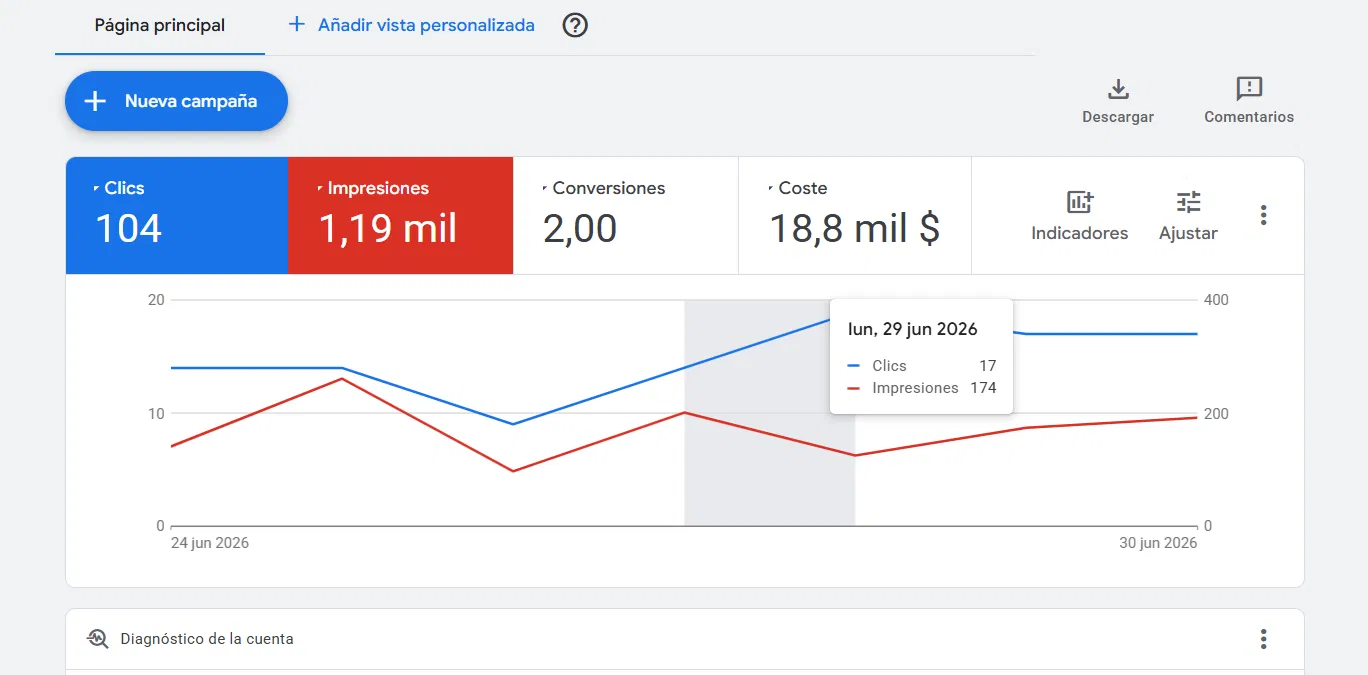Switch to Página principal tab
Viewport: 1368px width, 675px height.
160,26
